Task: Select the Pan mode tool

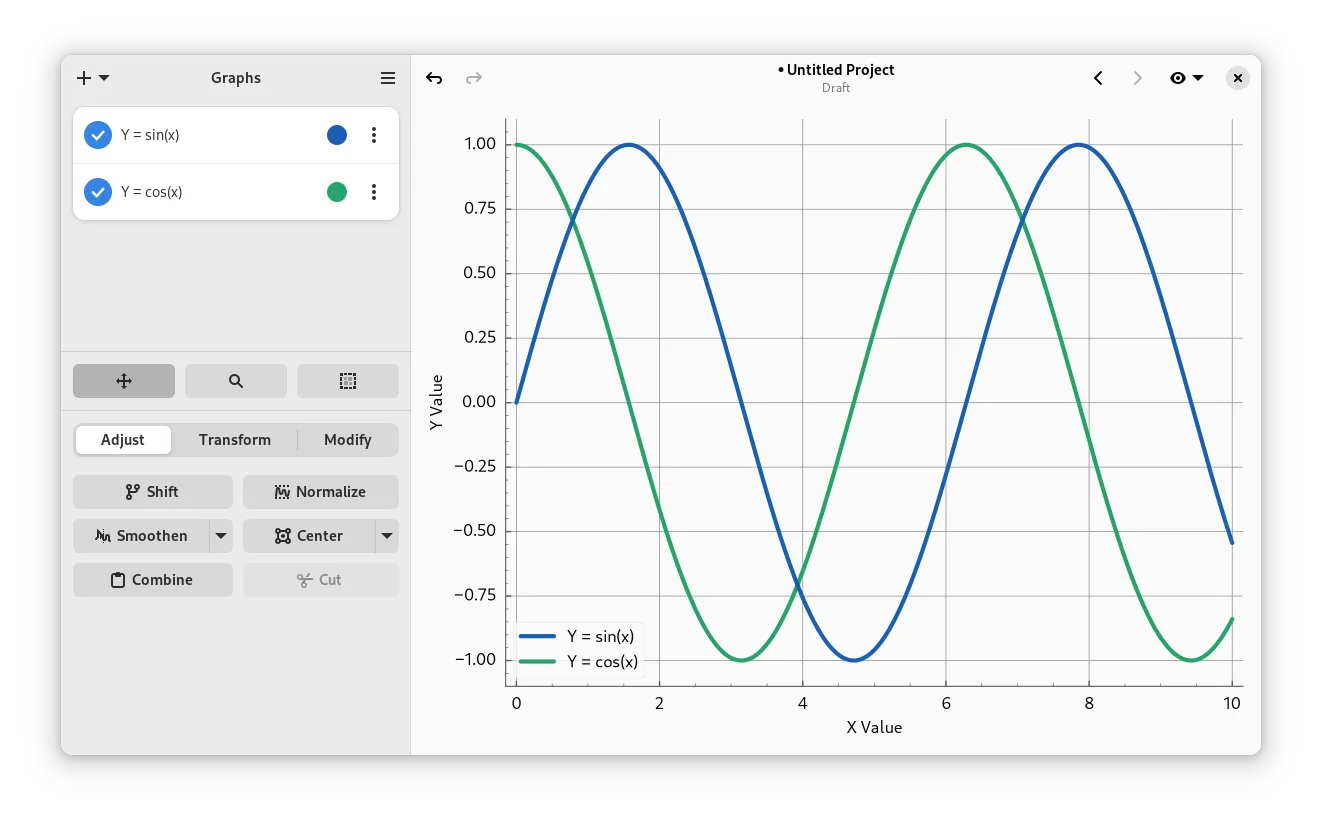Action: point(124,381)
